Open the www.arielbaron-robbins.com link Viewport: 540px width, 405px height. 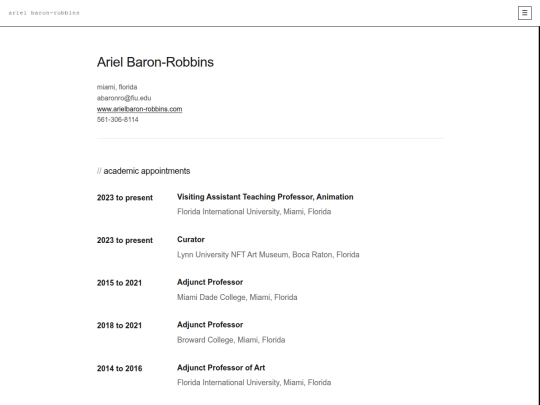[139, 109]
